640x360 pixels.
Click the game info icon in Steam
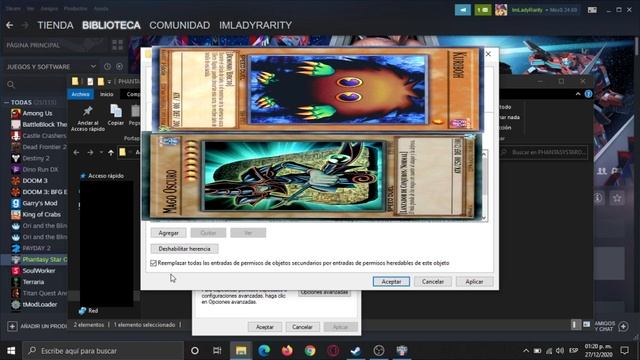(x=598, y=198)
